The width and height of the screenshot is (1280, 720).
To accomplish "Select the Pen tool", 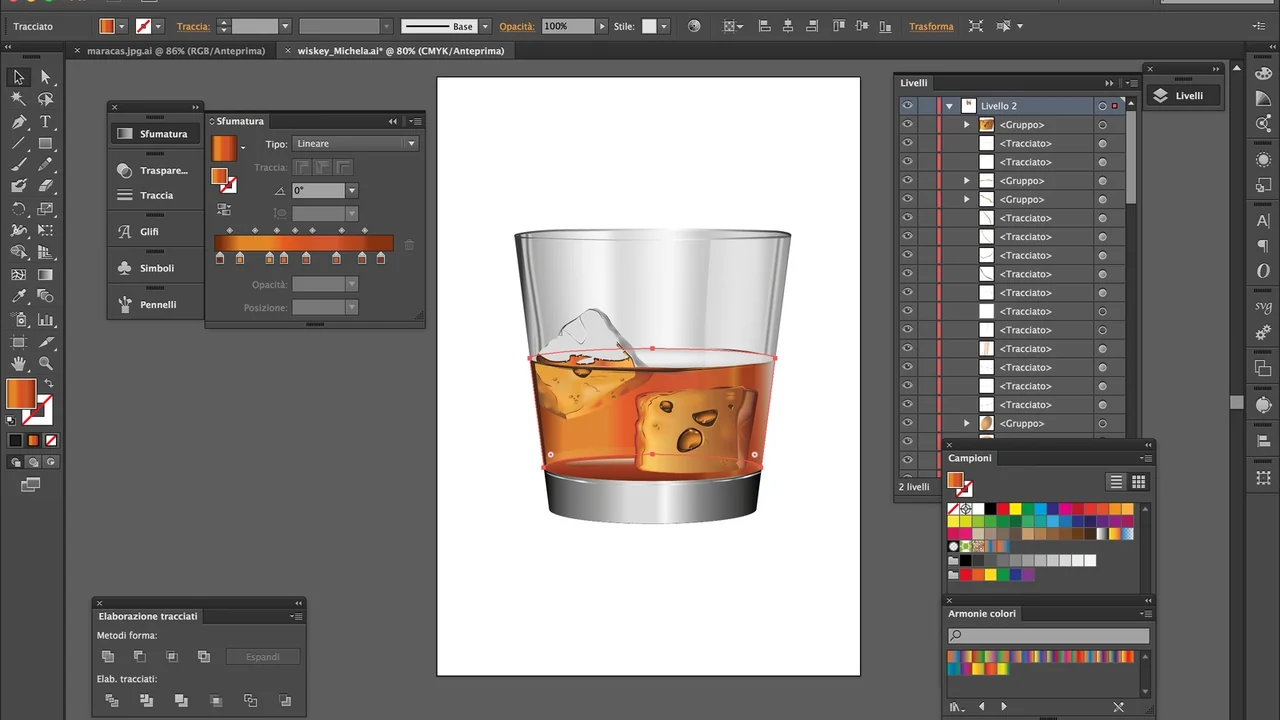I will (x=19, y=121).
